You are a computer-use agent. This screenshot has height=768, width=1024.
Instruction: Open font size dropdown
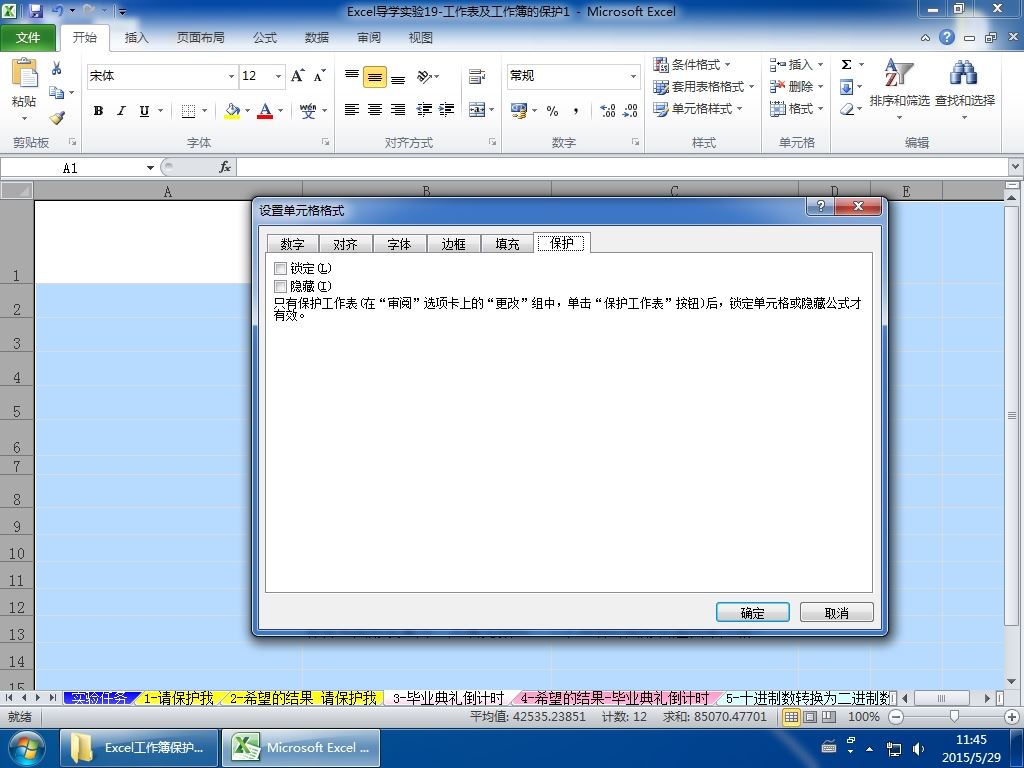[278, 76]
